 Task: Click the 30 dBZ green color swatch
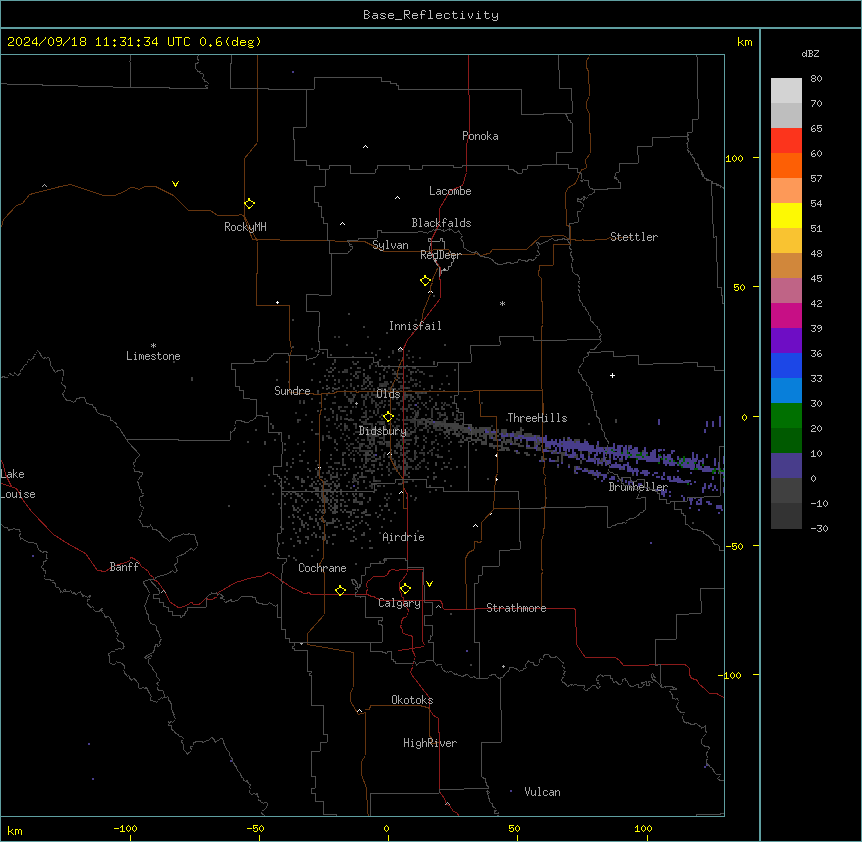click(x=786, y=416)
